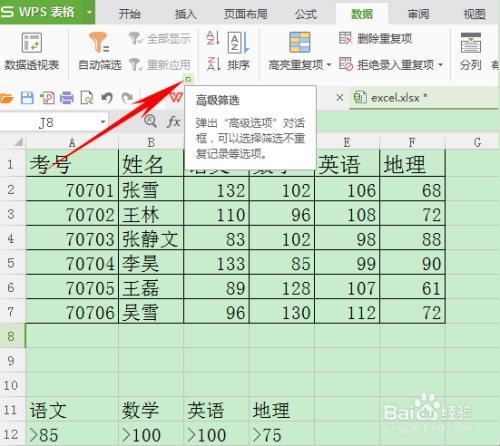Sort descending with the Z-A icon

pyautogui.click(x=212, y=64)
